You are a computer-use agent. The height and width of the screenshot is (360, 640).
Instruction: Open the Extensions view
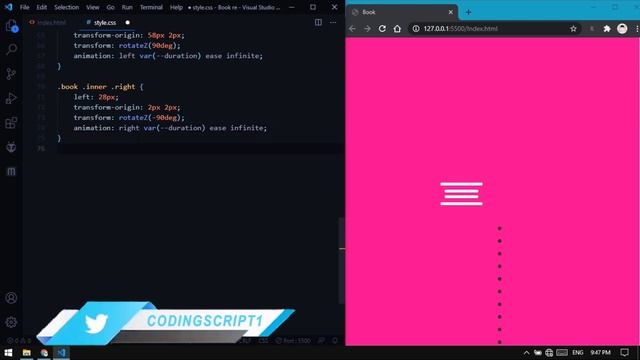[x=11, y=122]
